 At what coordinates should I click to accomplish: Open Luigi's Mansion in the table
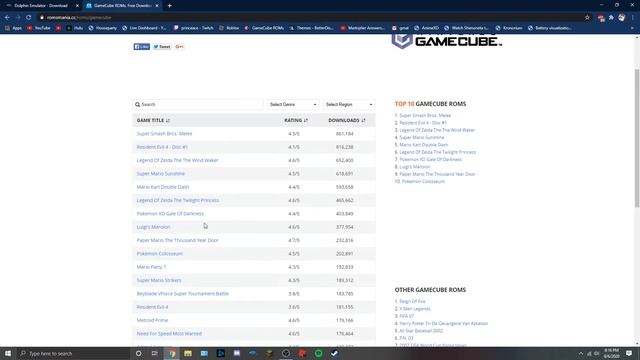coord(153,227)
